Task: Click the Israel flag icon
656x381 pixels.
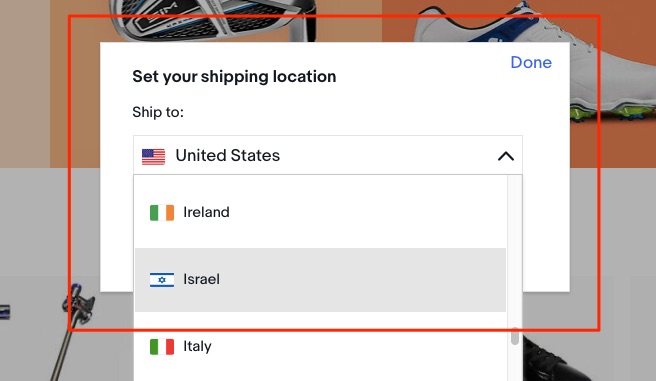Action: click(162, 280)
